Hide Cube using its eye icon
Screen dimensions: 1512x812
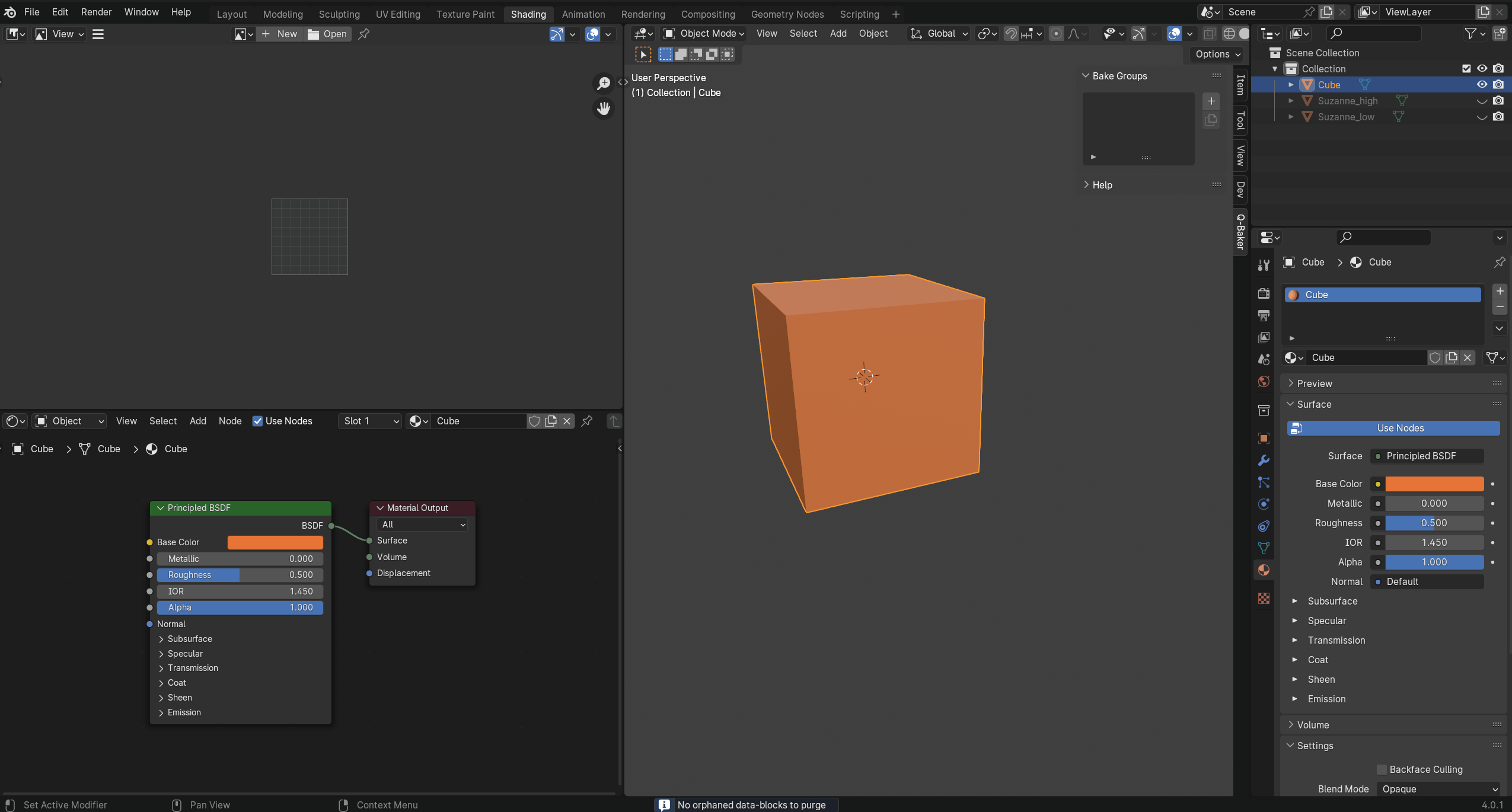click(x=1482, y=85)
